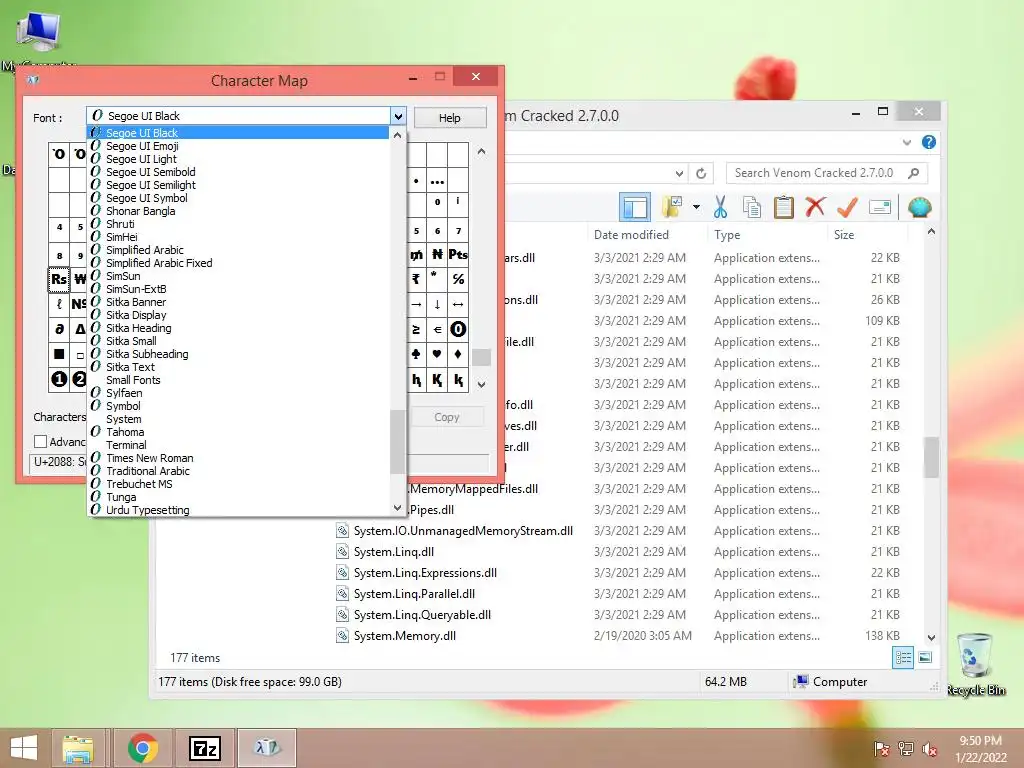Select the Rs character cell in grid
This screenshot has height=768, width=1024.
click(x=59, y=280)
